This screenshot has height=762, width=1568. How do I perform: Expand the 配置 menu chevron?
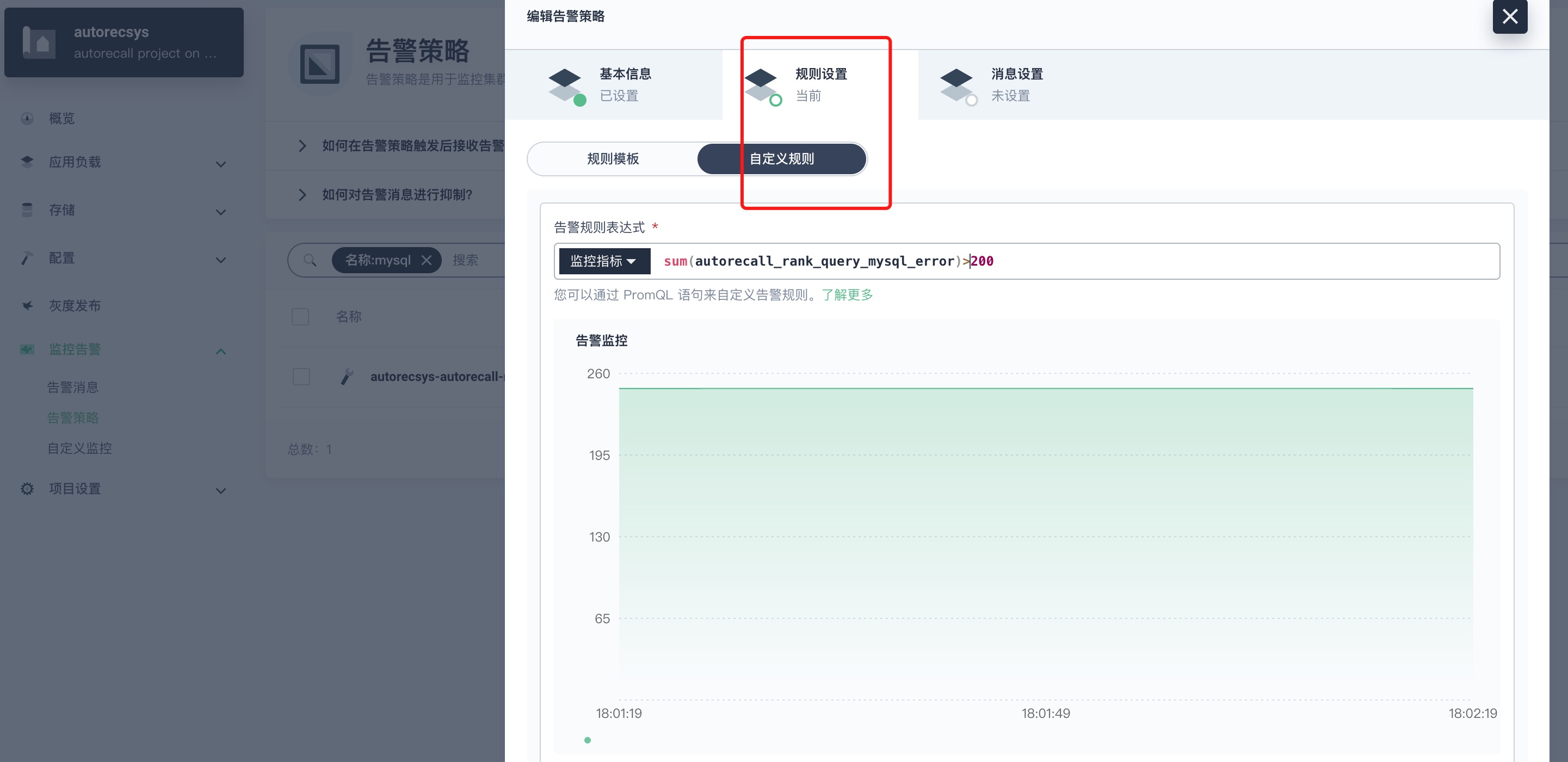tap(221, 260)
